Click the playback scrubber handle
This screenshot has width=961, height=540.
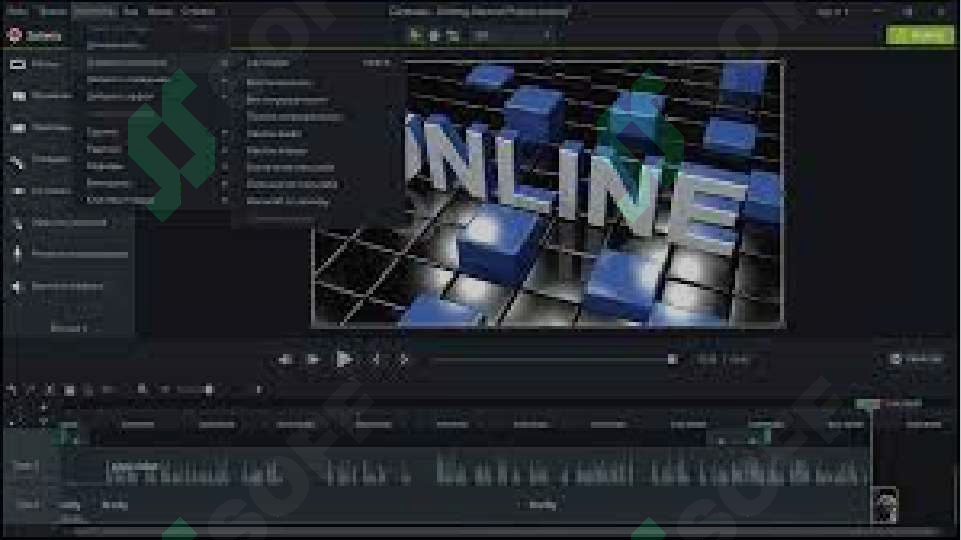672,360
